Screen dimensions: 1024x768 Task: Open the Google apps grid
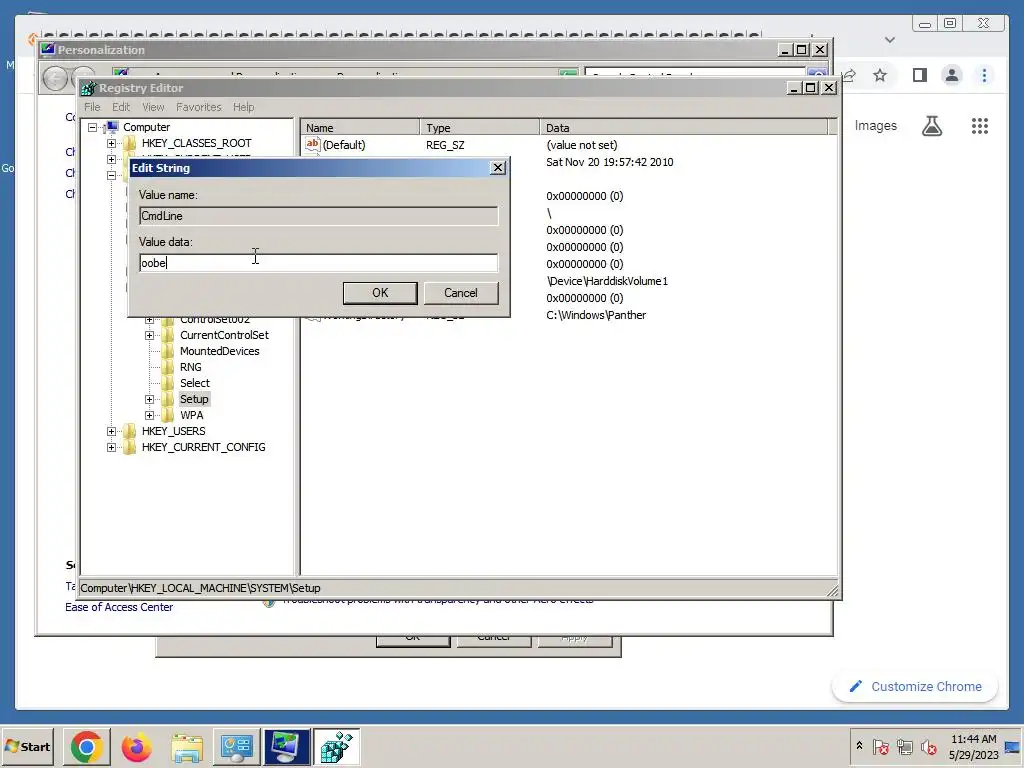point(980,126)
